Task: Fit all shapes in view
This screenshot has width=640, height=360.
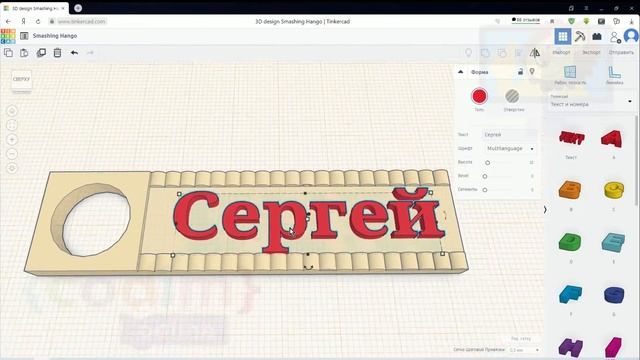Action: [x=12, y=125]
